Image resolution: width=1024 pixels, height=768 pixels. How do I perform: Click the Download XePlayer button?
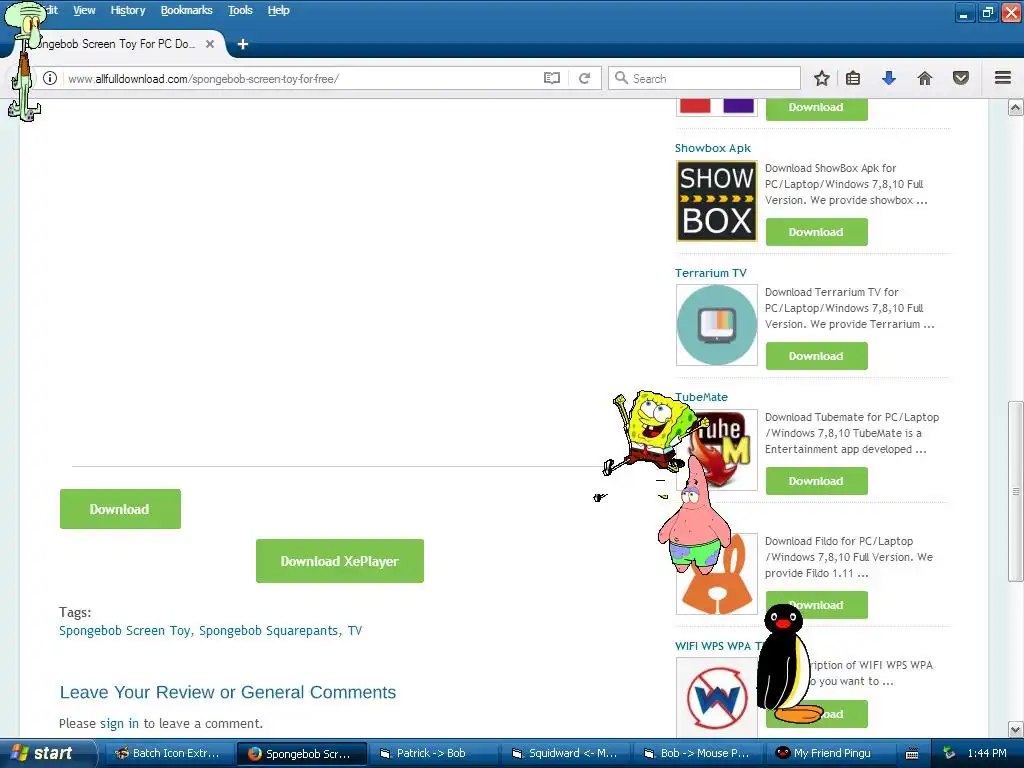(x=340, y=561)
